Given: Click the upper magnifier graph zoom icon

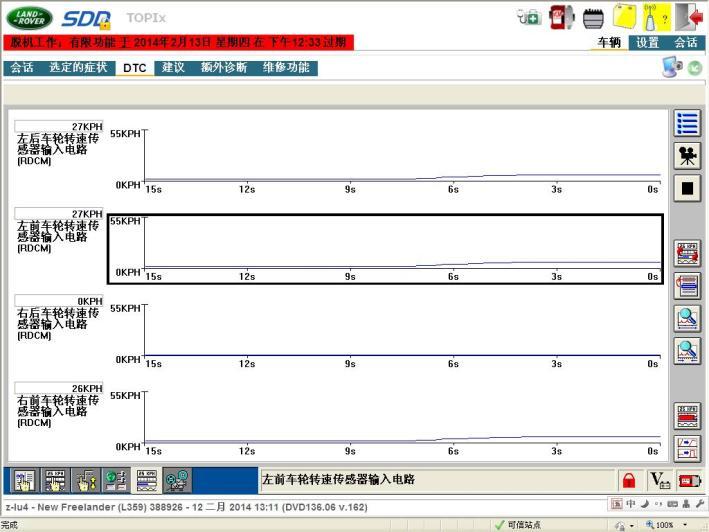Looking at the screenshot, I should [687, 318].
